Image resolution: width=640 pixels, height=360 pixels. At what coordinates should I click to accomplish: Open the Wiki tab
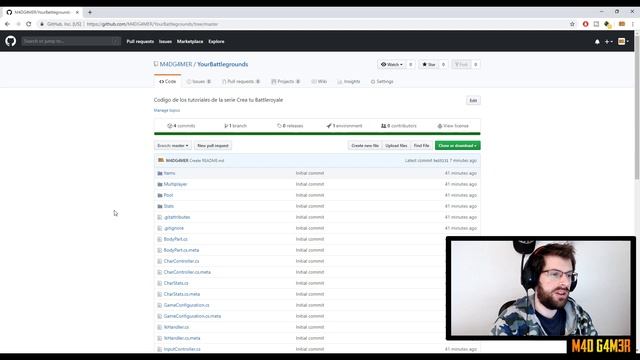point(319,82)
